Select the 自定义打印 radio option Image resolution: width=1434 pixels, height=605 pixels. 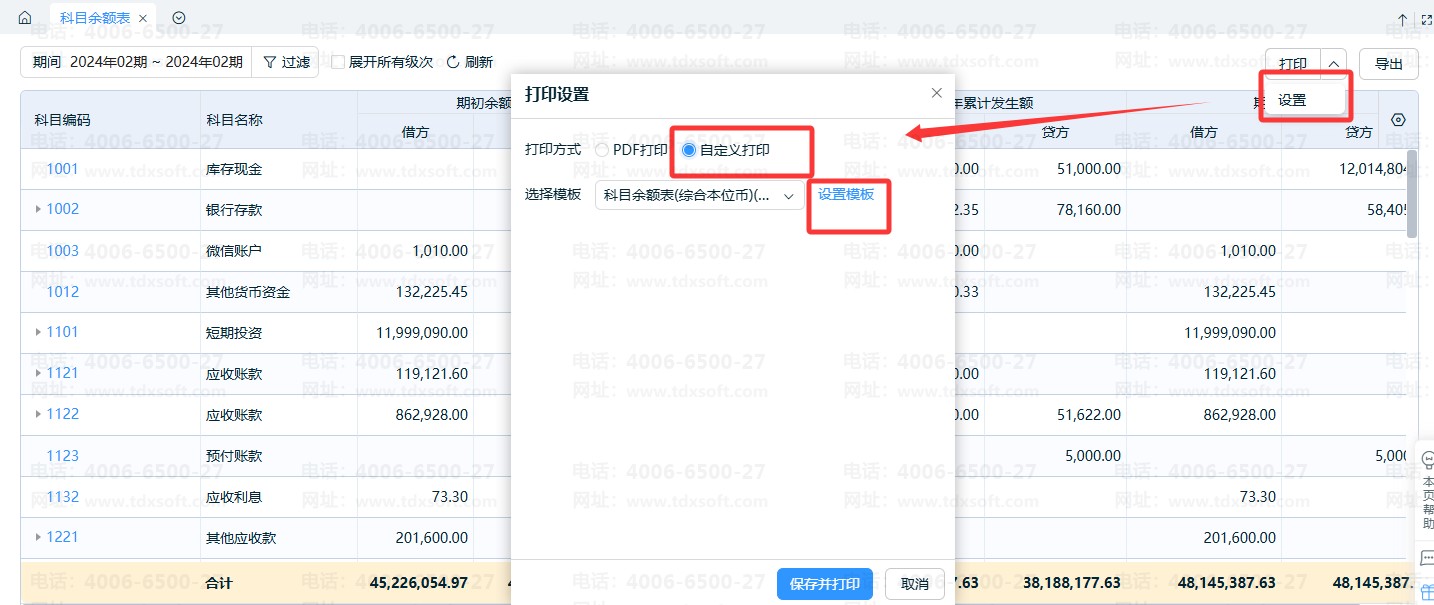point(689,149)
